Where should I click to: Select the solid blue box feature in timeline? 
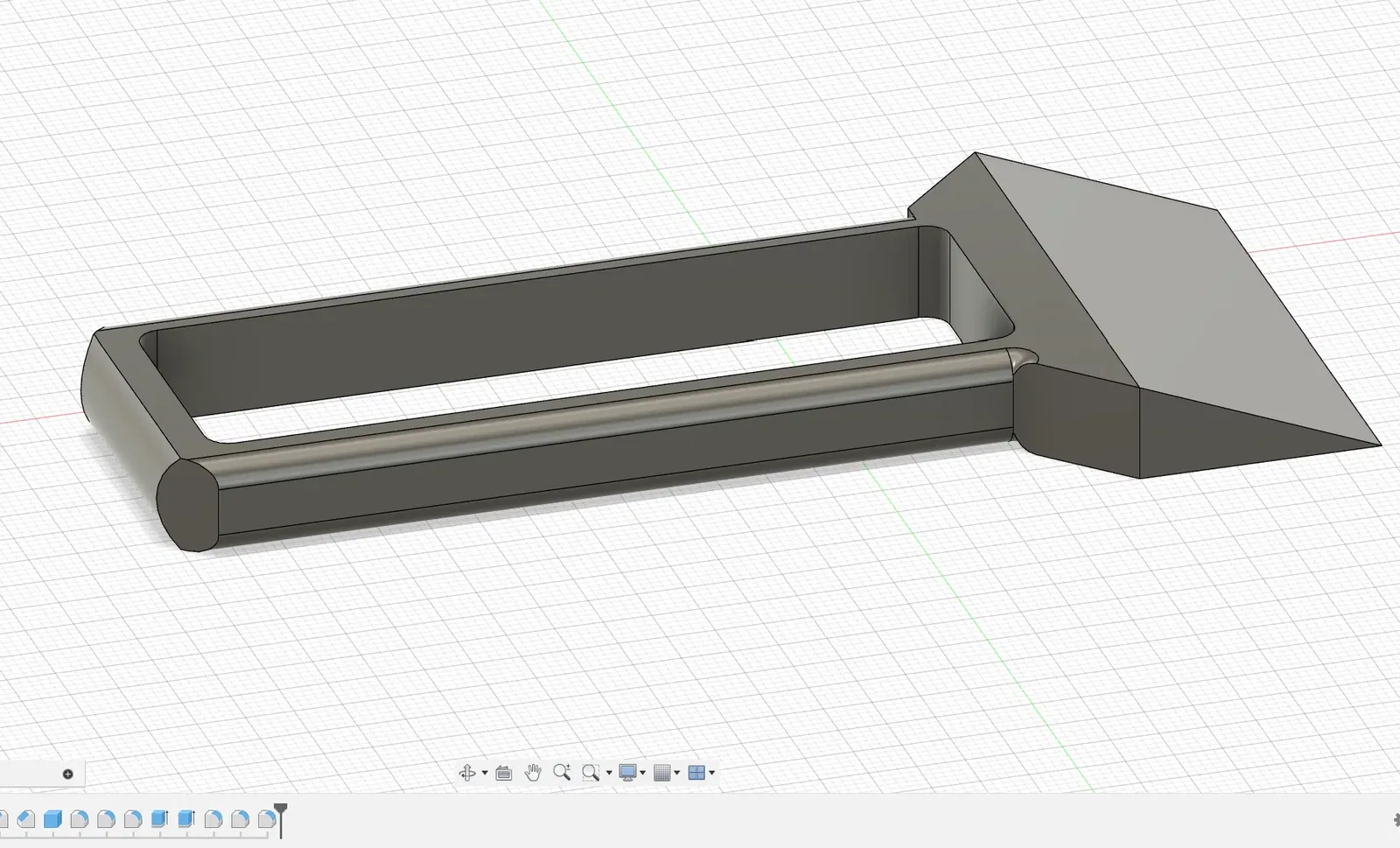point(52,819)
